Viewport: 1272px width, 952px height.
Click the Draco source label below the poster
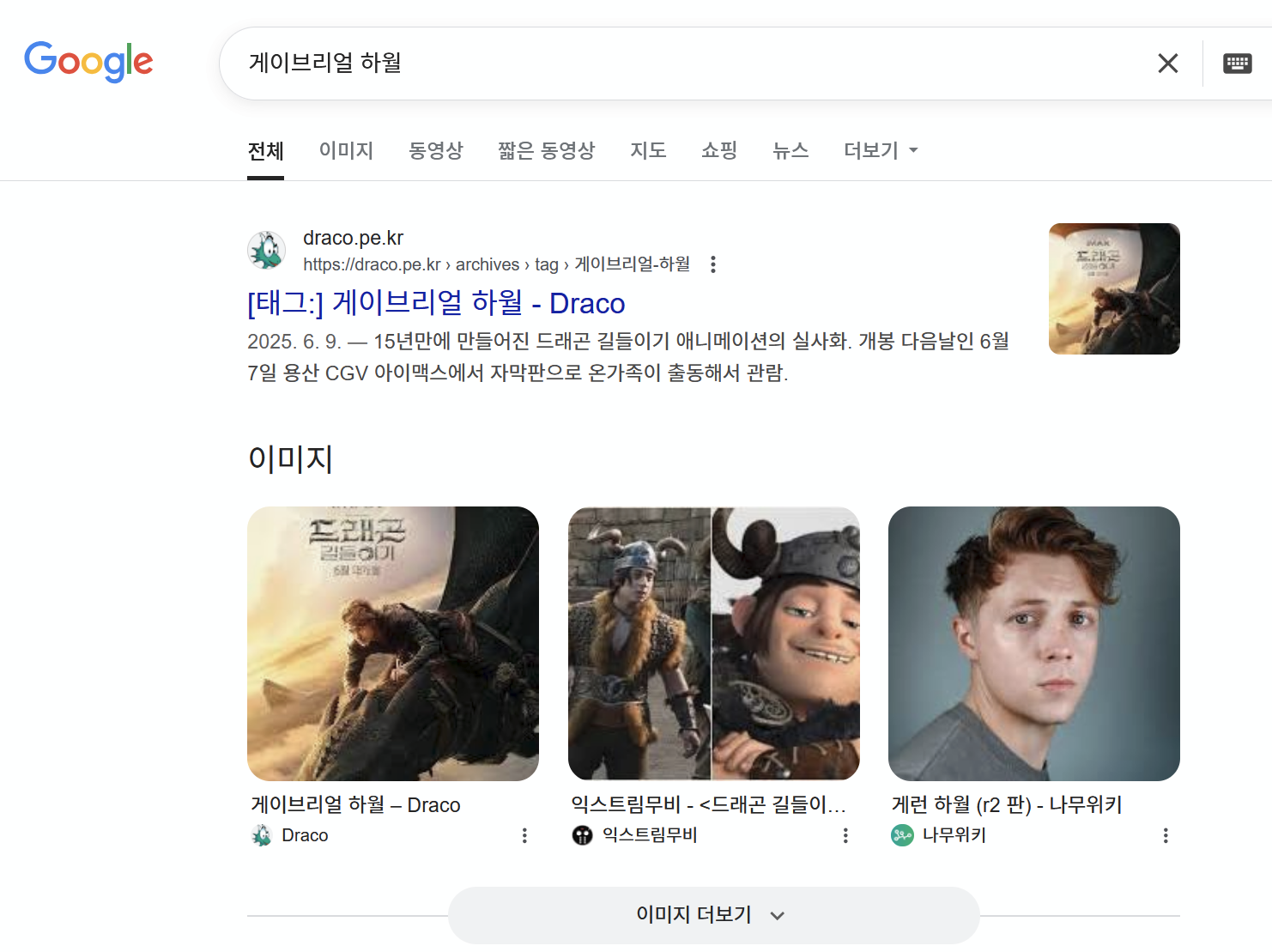click(305, 835)
